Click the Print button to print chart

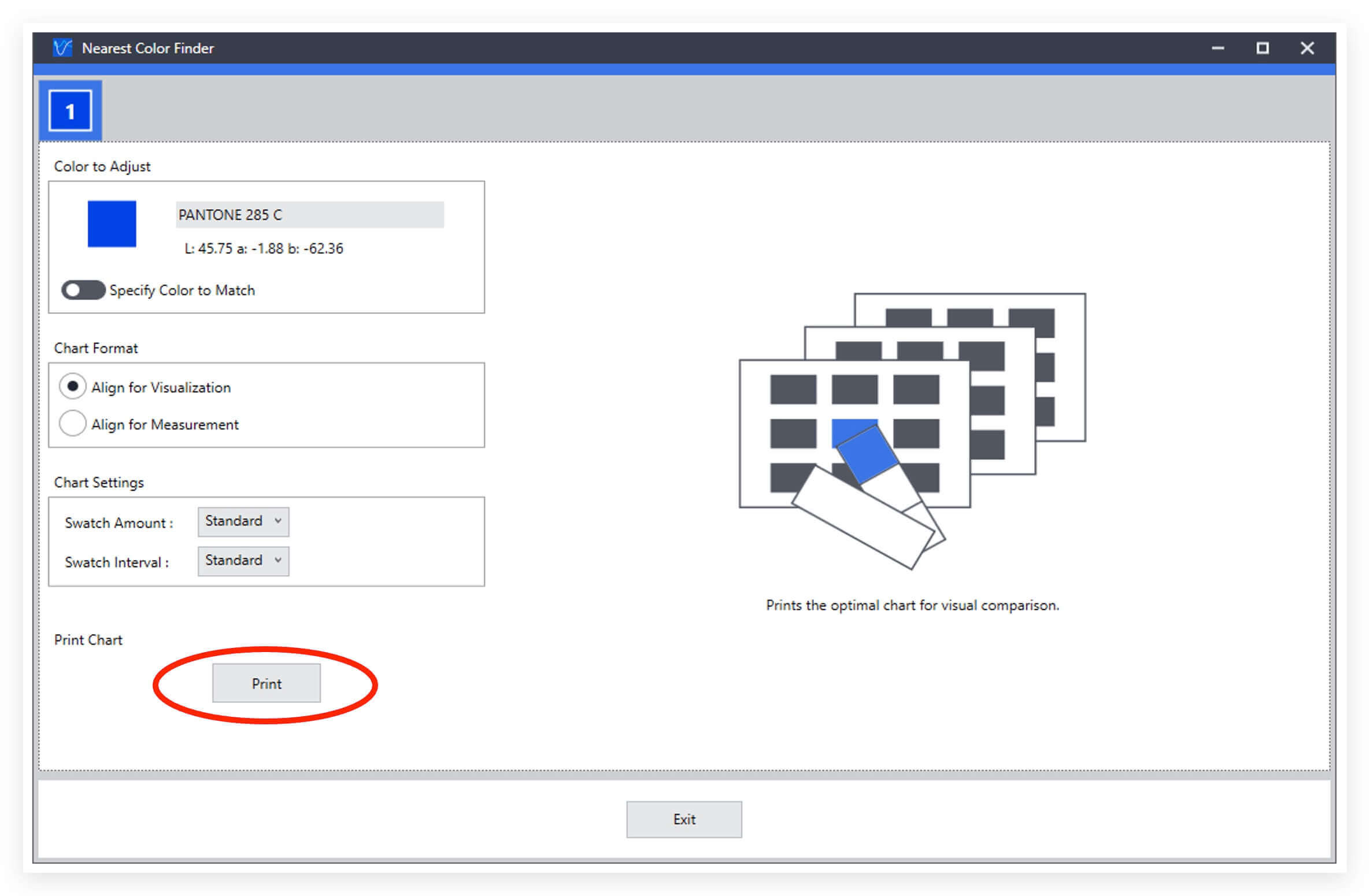click(266, 683)
